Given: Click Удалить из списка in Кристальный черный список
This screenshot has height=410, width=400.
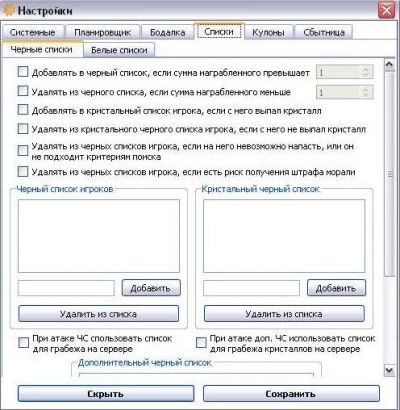Looking at the screenshot, I should [x=284, y=314].
